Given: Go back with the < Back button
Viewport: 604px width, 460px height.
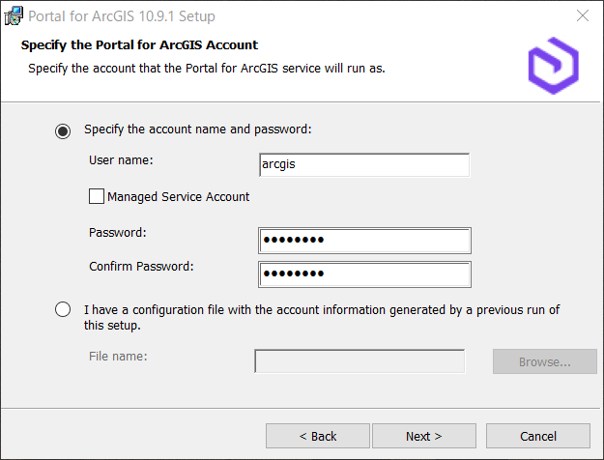Looking at the screenshot, I should click(318, 436).
